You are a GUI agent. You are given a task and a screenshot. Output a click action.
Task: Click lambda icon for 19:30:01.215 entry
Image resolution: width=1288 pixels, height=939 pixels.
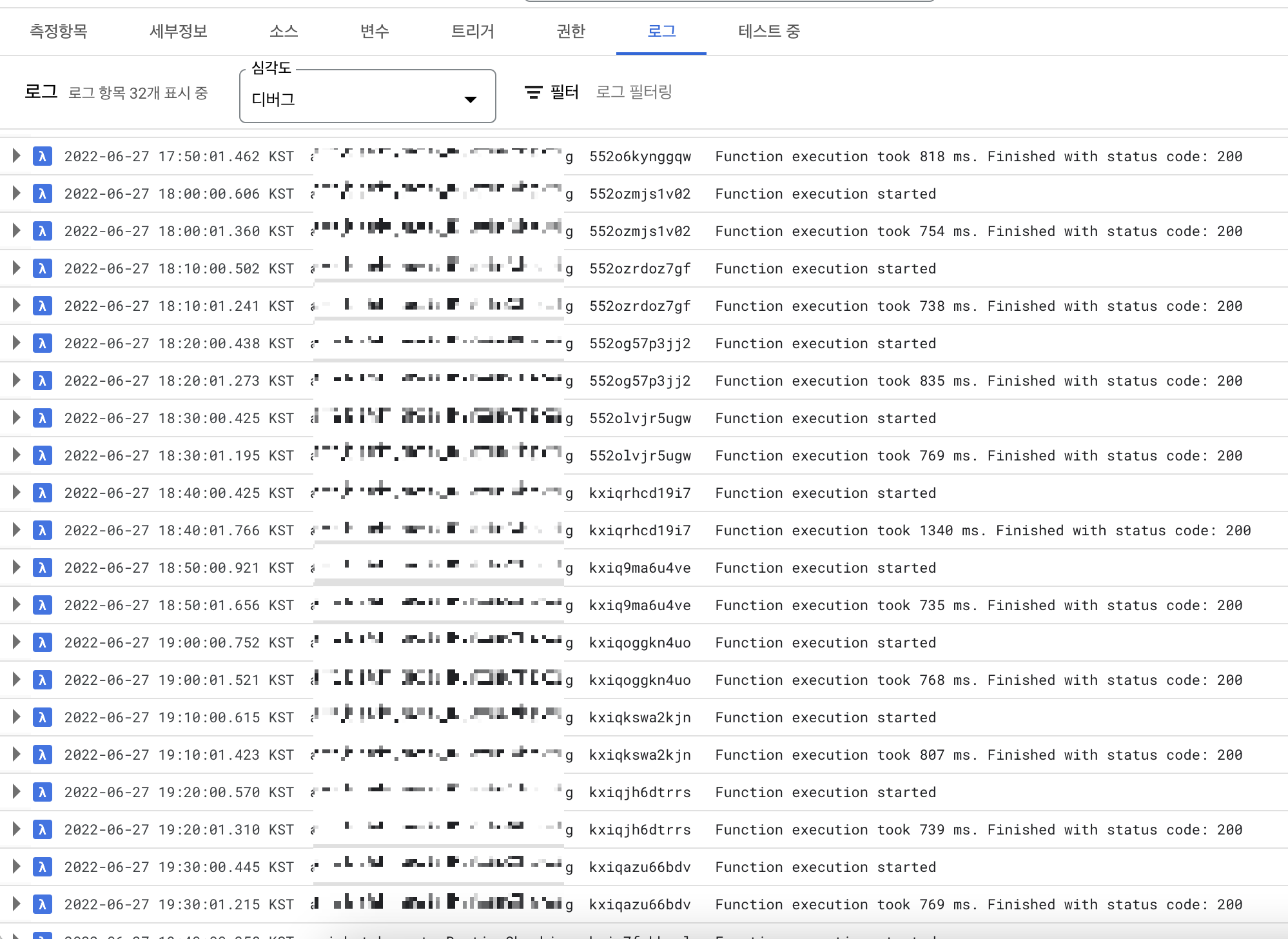pyautogui.click(x=43, y=904)
